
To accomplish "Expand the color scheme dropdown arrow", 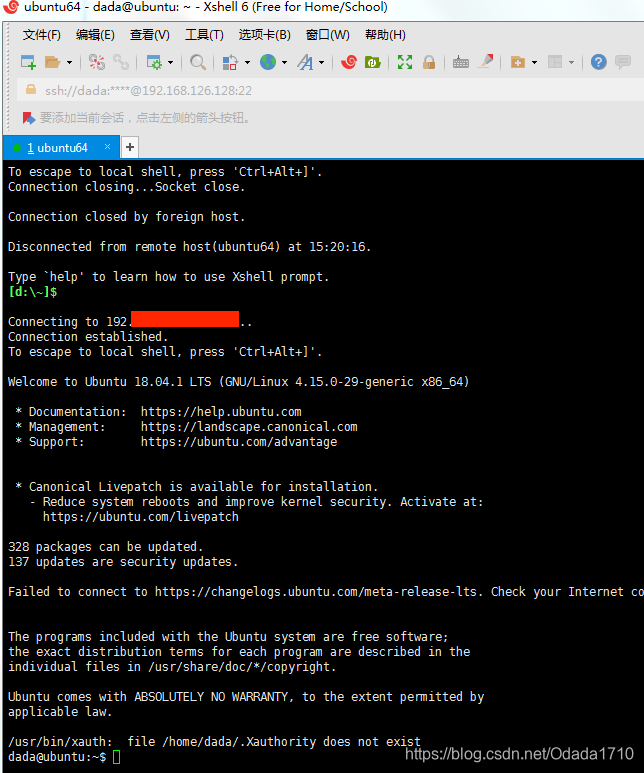I will (247, 63).
